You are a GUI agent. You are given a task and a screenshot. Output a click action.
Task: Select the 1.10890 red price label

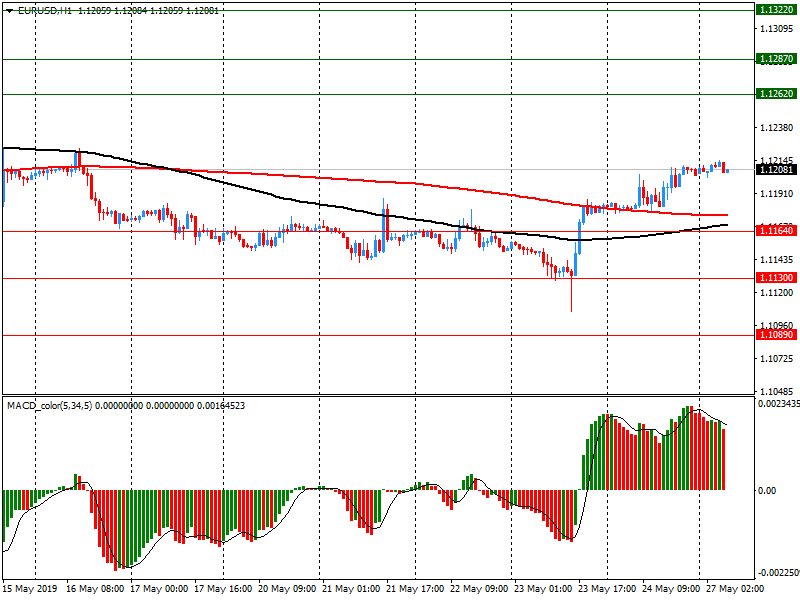776,335
